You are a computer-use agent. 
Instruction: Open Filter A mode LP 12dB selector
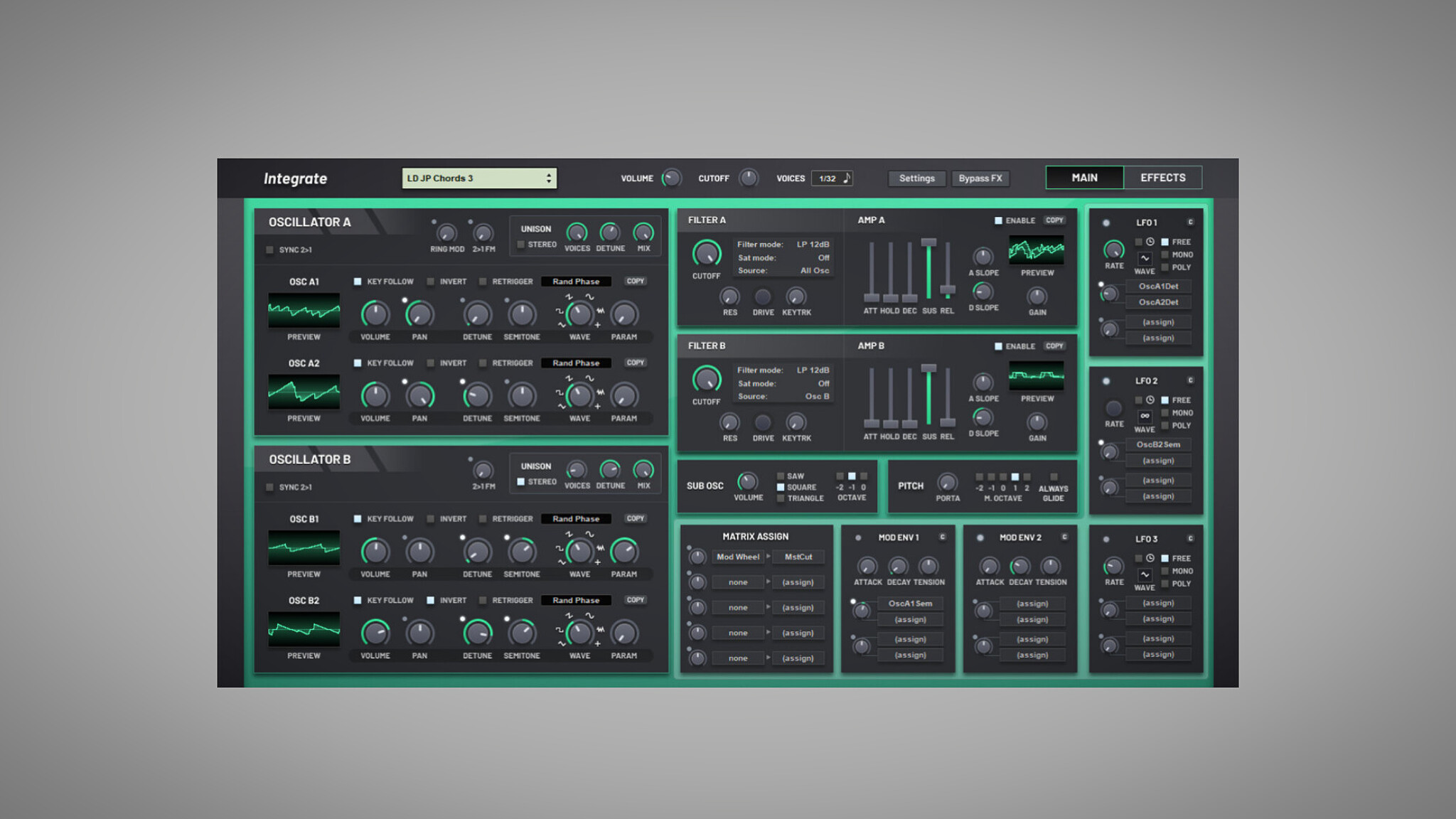[x=812, y=245]
